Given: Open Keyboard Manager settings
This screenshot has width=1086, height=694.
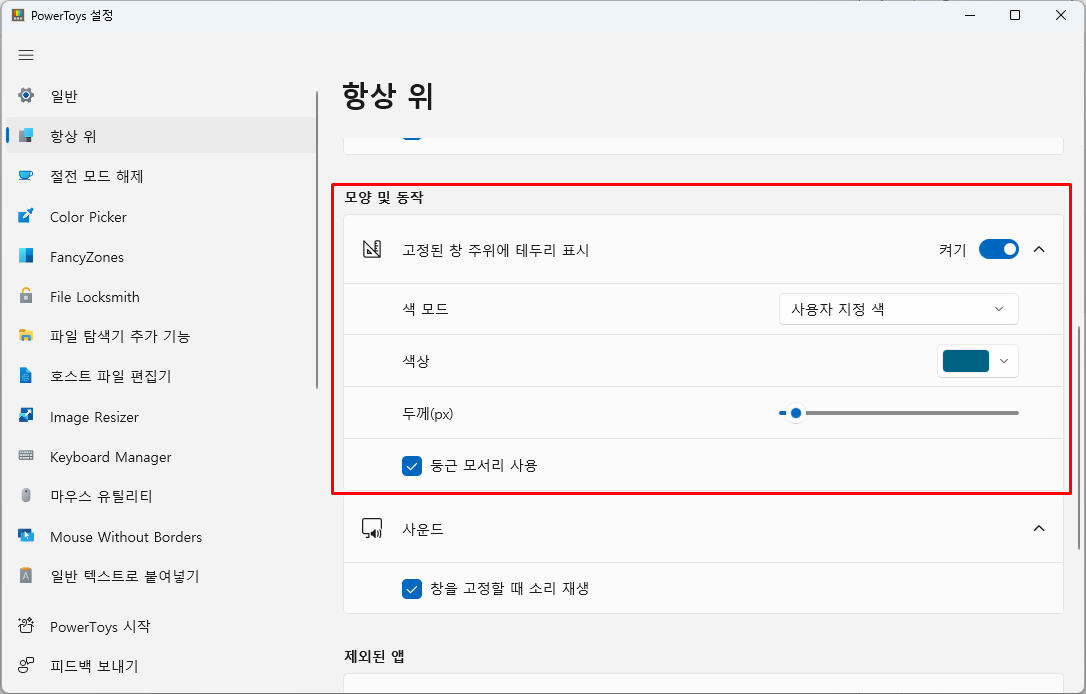Looking at the screenshot, I should pyautogui.click(x=161, y=457).
